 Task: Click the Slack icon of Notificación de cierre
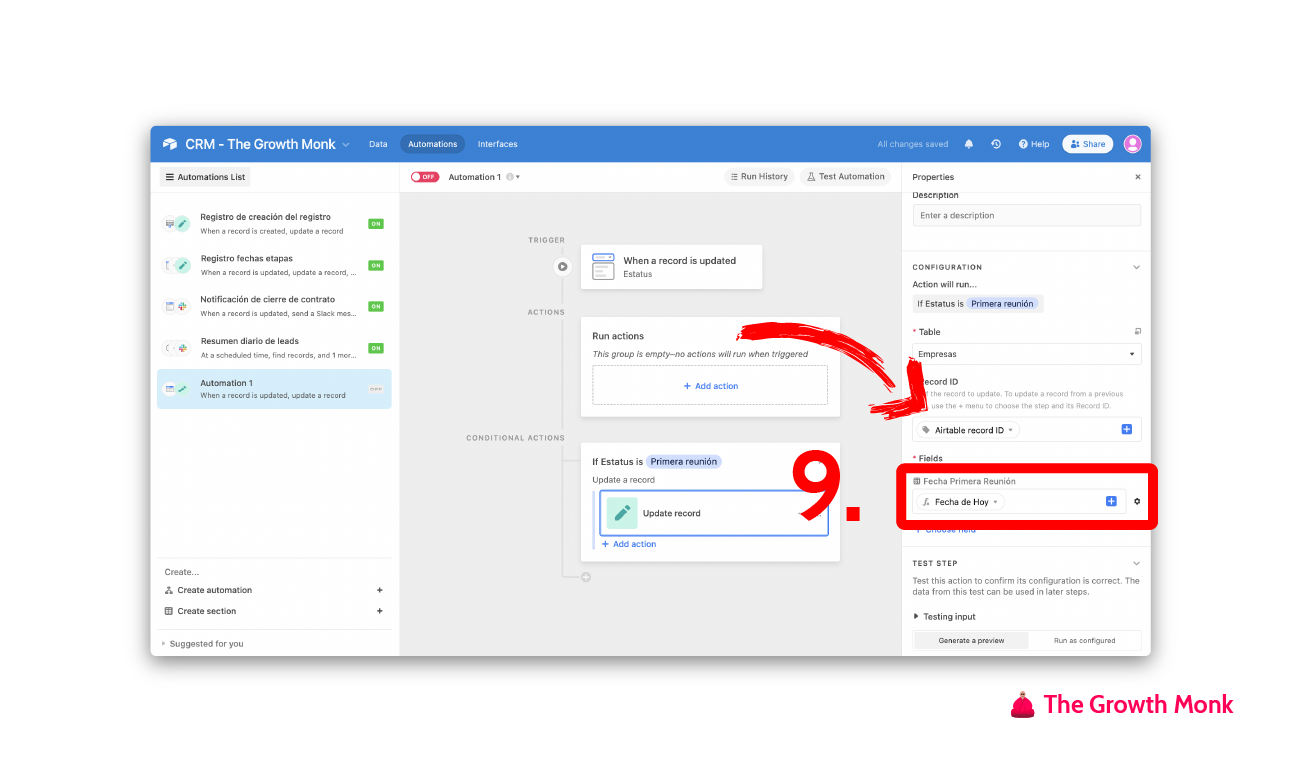tap(182, 306)
